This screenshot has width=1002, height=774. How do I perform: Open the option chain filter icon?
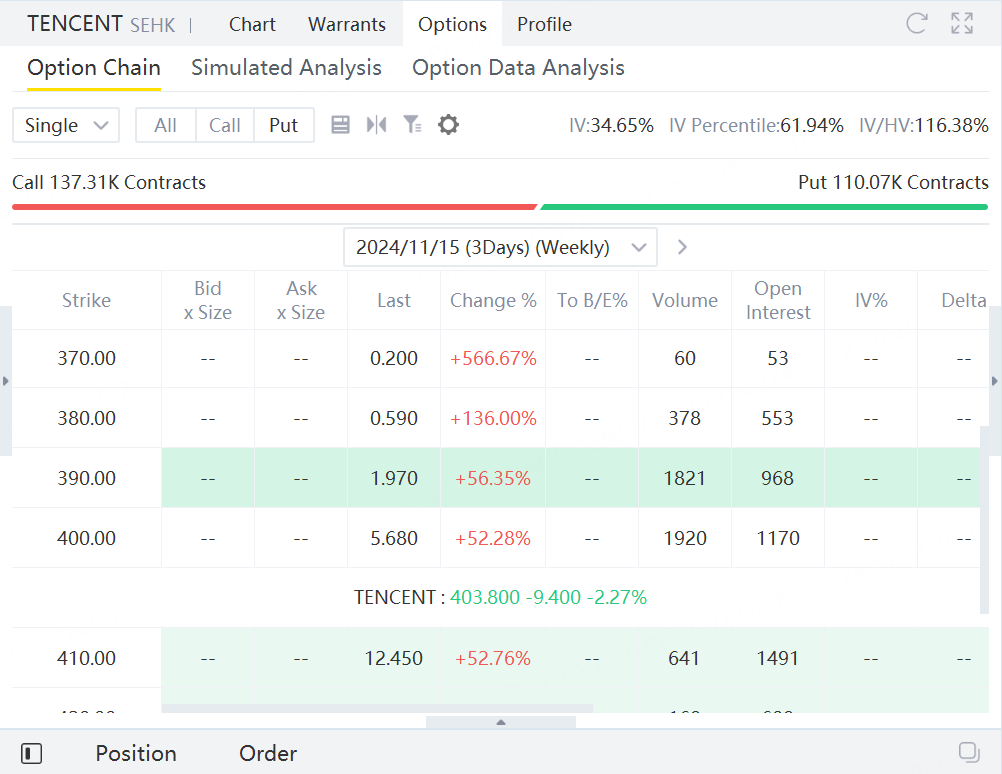coord(412,125)
